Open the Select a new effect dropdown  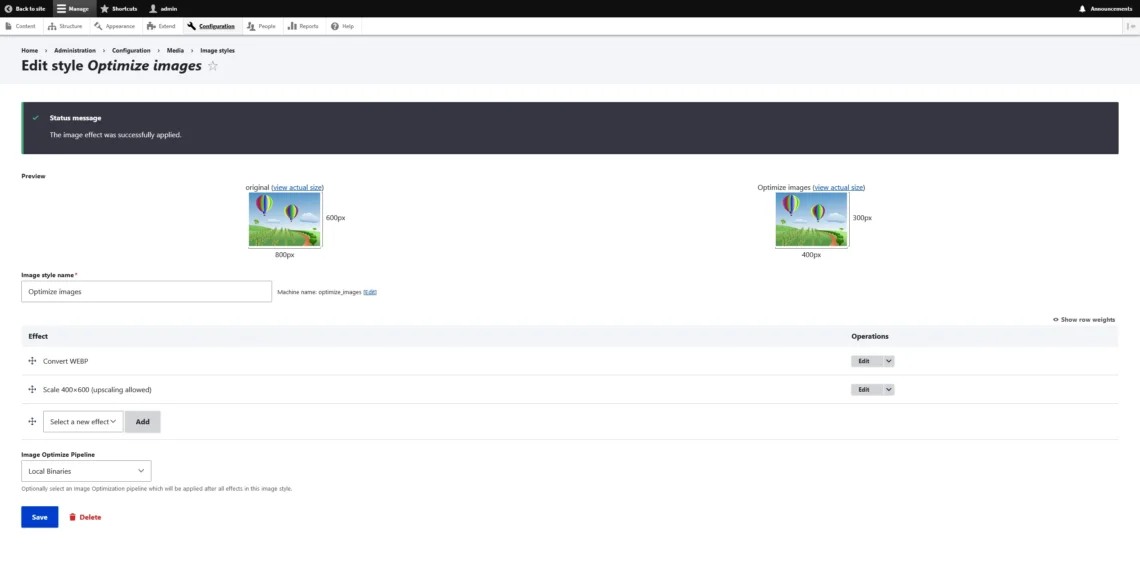point(82,422)
